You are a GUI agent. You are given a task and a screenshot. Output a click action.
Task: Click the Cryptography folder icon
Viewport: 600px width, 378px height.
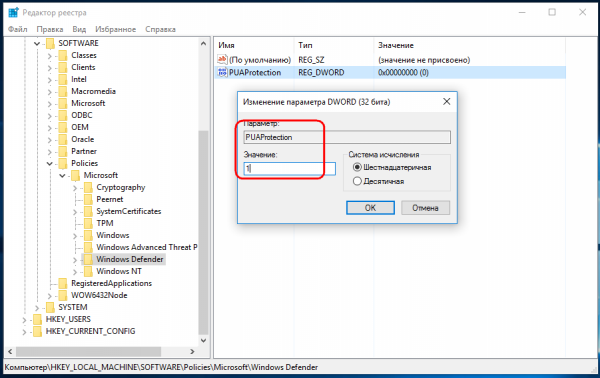88,187
